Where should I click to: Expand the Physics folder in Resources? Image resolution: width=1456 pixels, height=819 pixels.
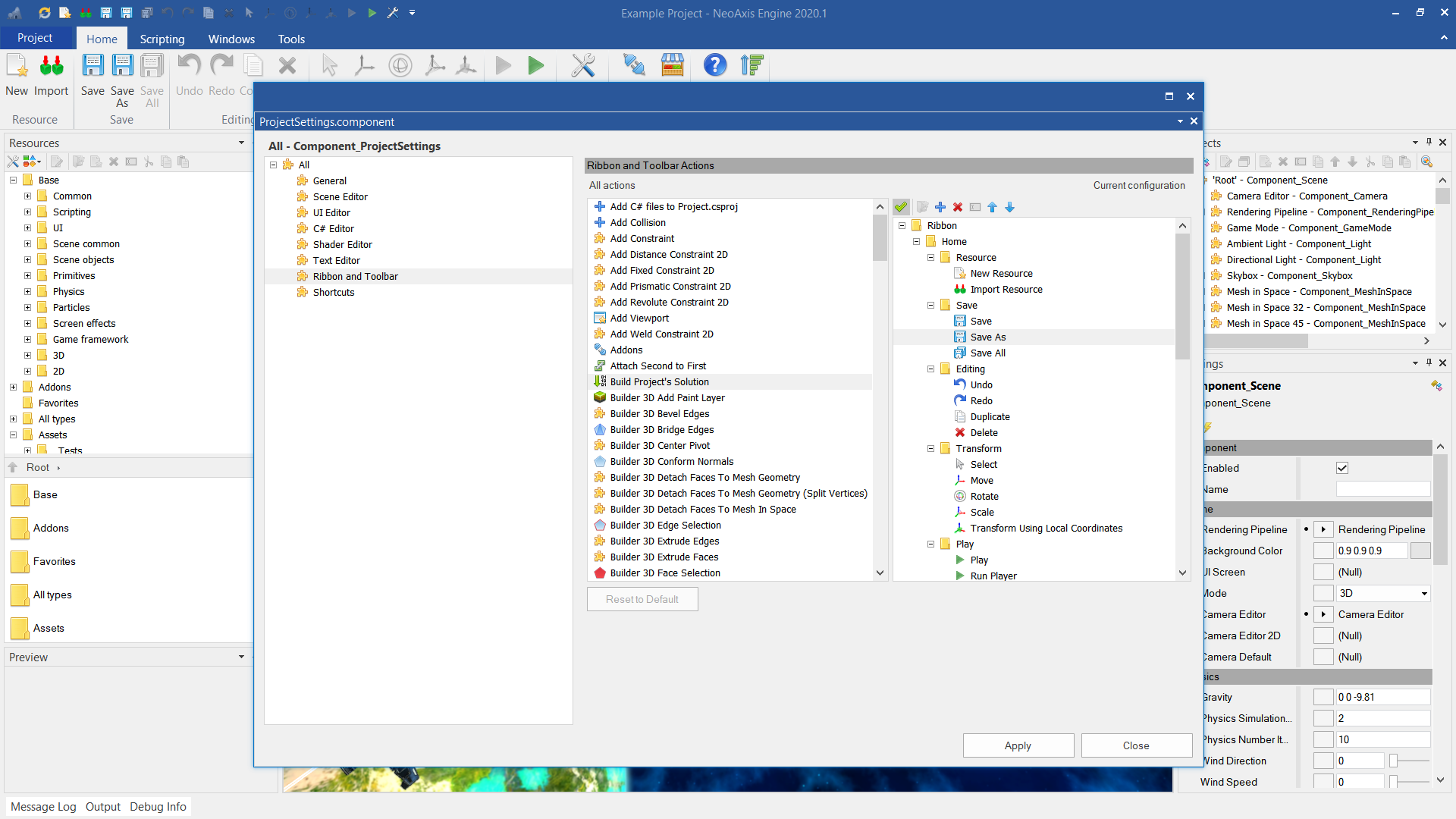27,292
